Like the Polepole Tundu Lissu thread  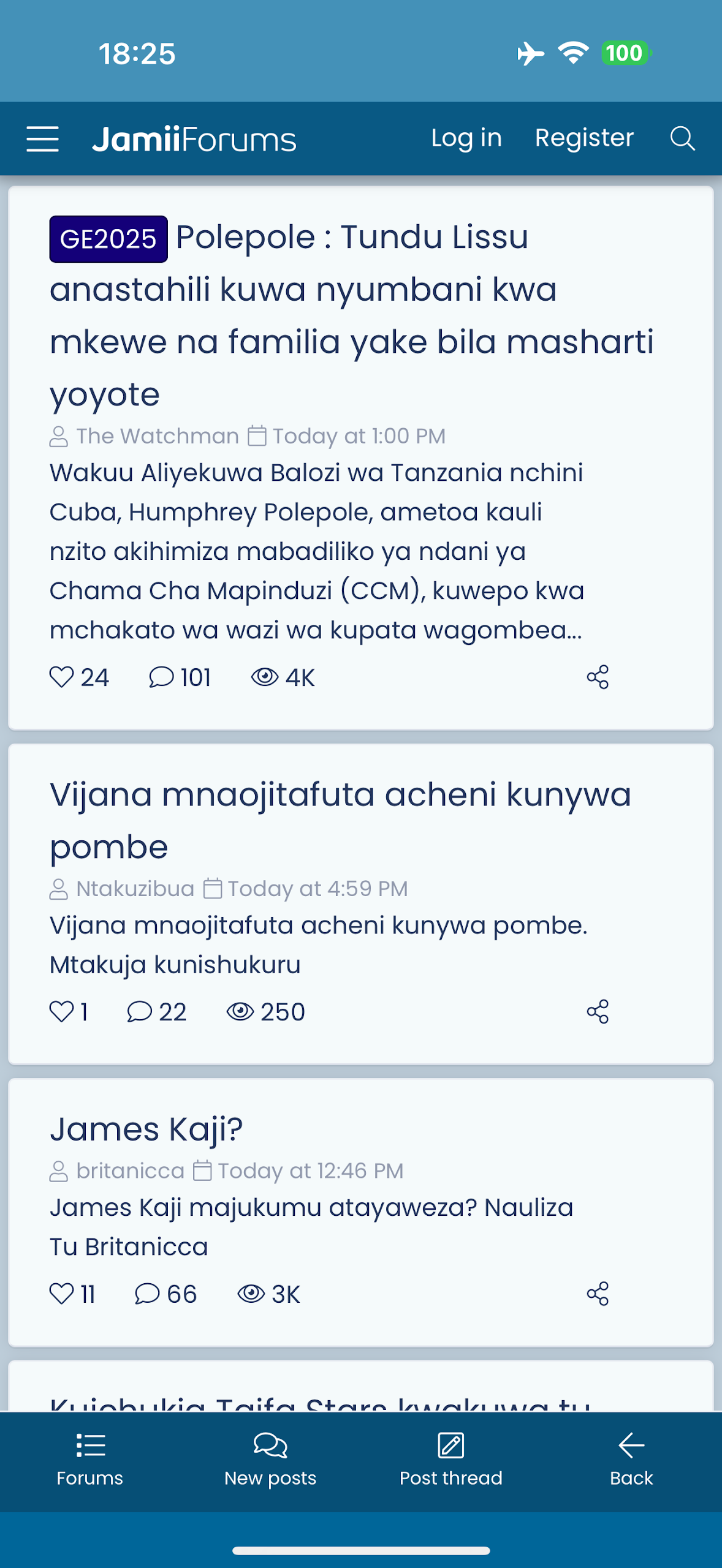click(62, 677)
